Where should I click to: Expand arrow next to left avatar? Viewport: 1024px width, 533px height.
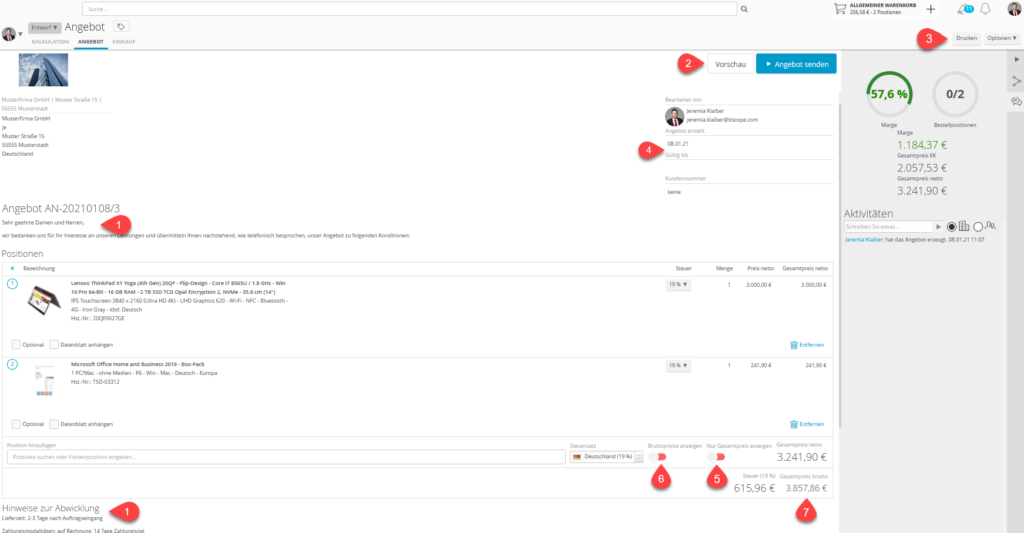coord(20,34)
